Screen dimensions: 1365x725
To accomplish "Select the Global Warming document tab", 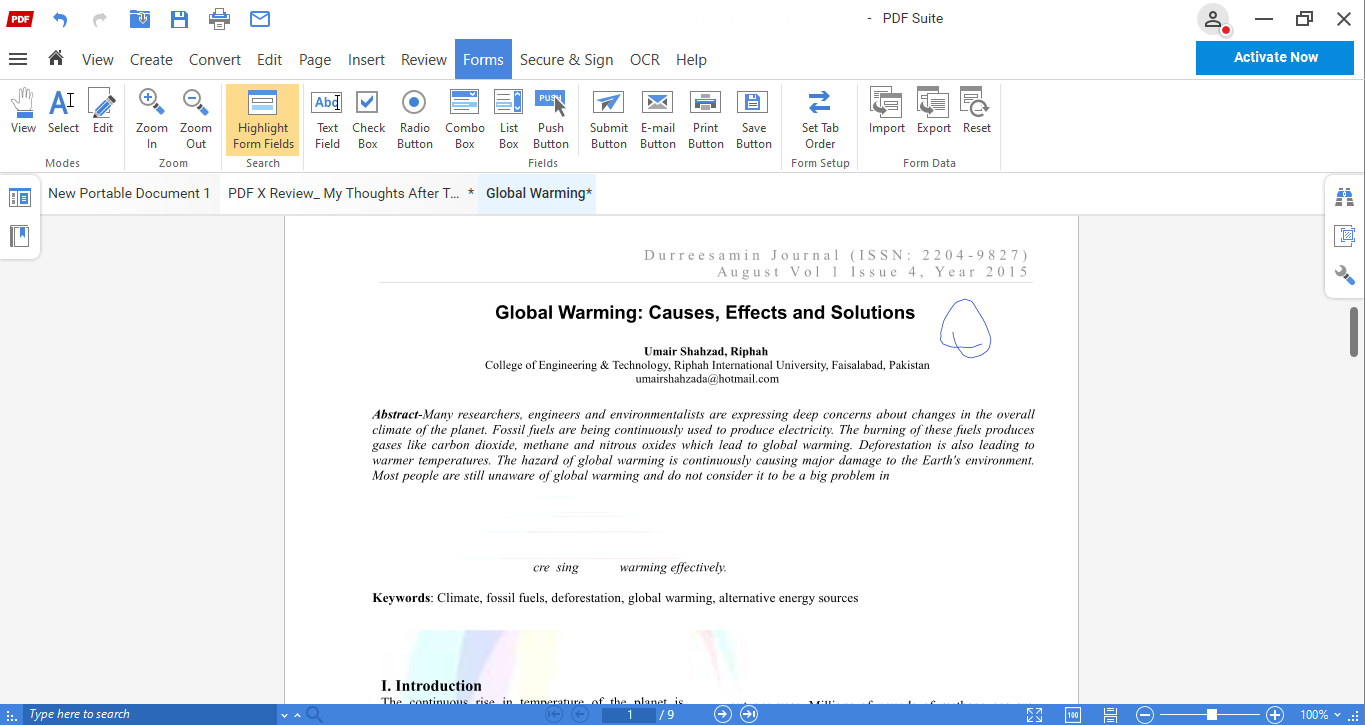I will (536, 192).
